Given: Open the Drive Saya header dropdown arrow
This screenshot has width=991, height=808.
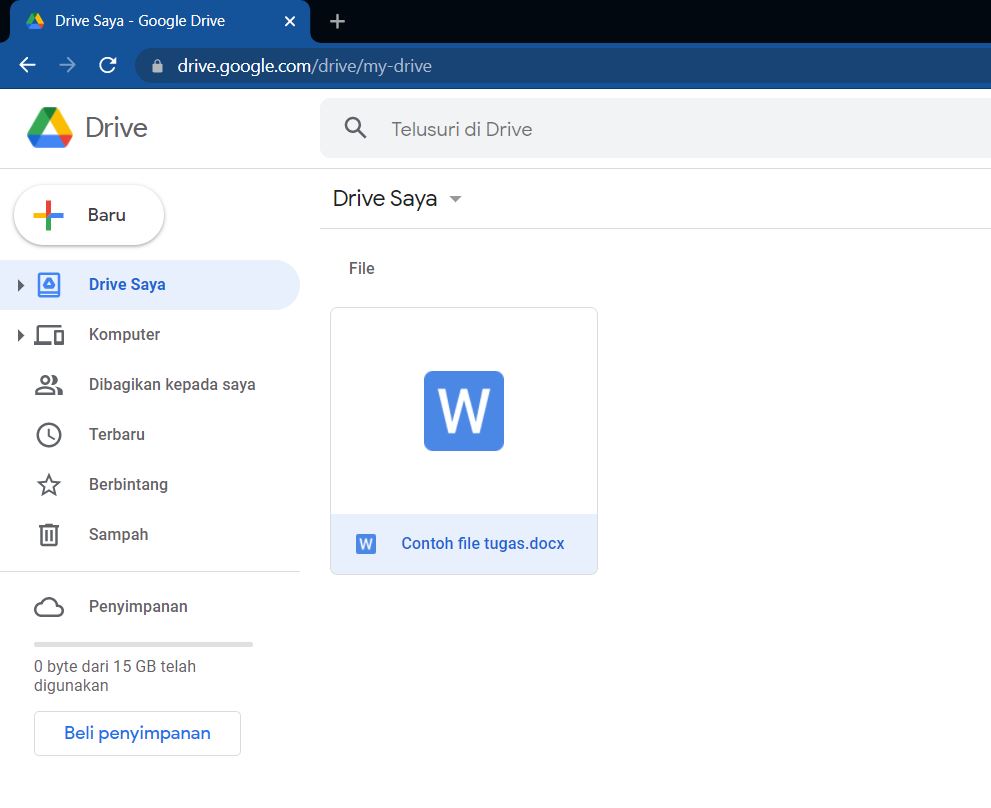Looking at the screenshot, I should 455,199.
